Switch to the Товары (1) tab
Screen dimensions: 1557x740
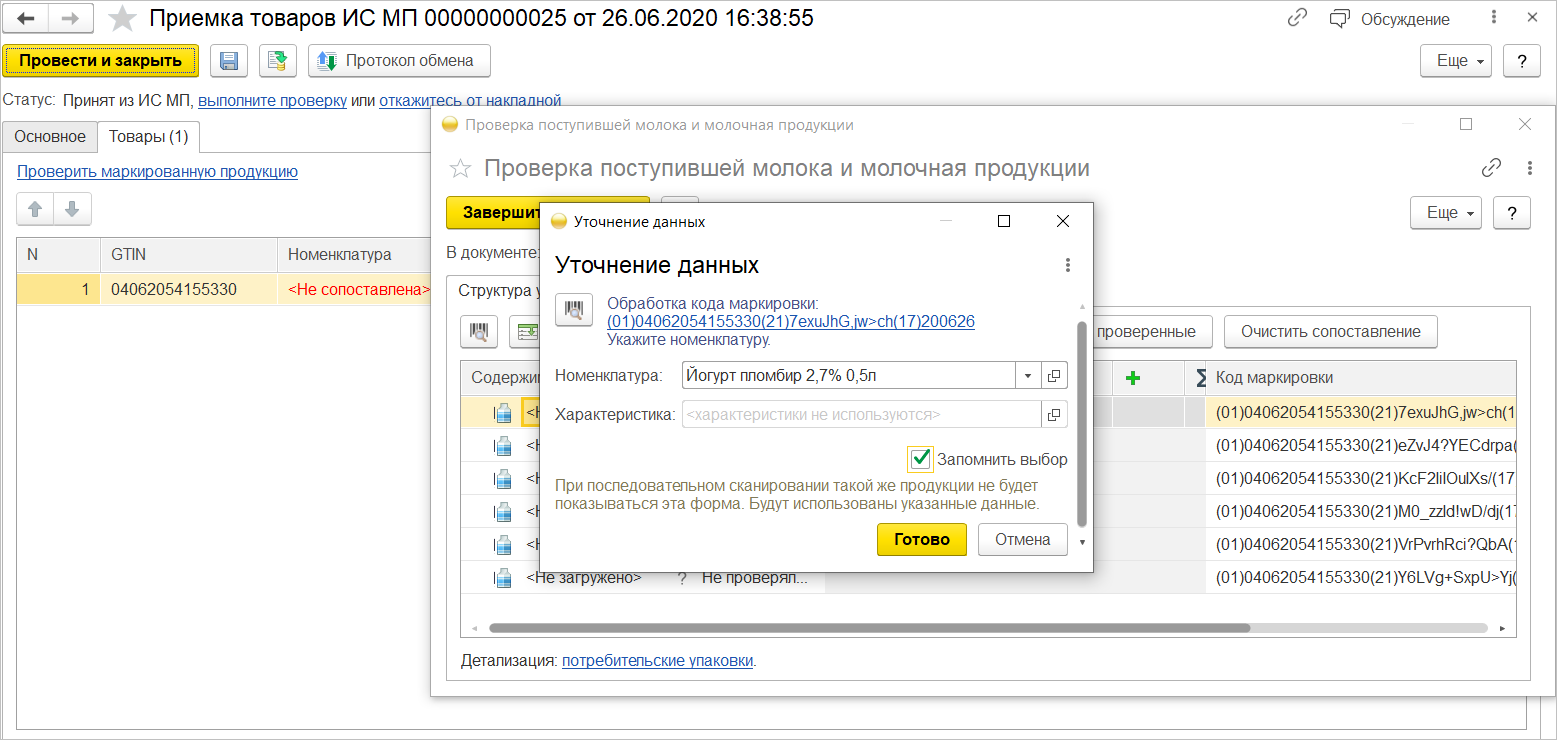coord(149,136)
